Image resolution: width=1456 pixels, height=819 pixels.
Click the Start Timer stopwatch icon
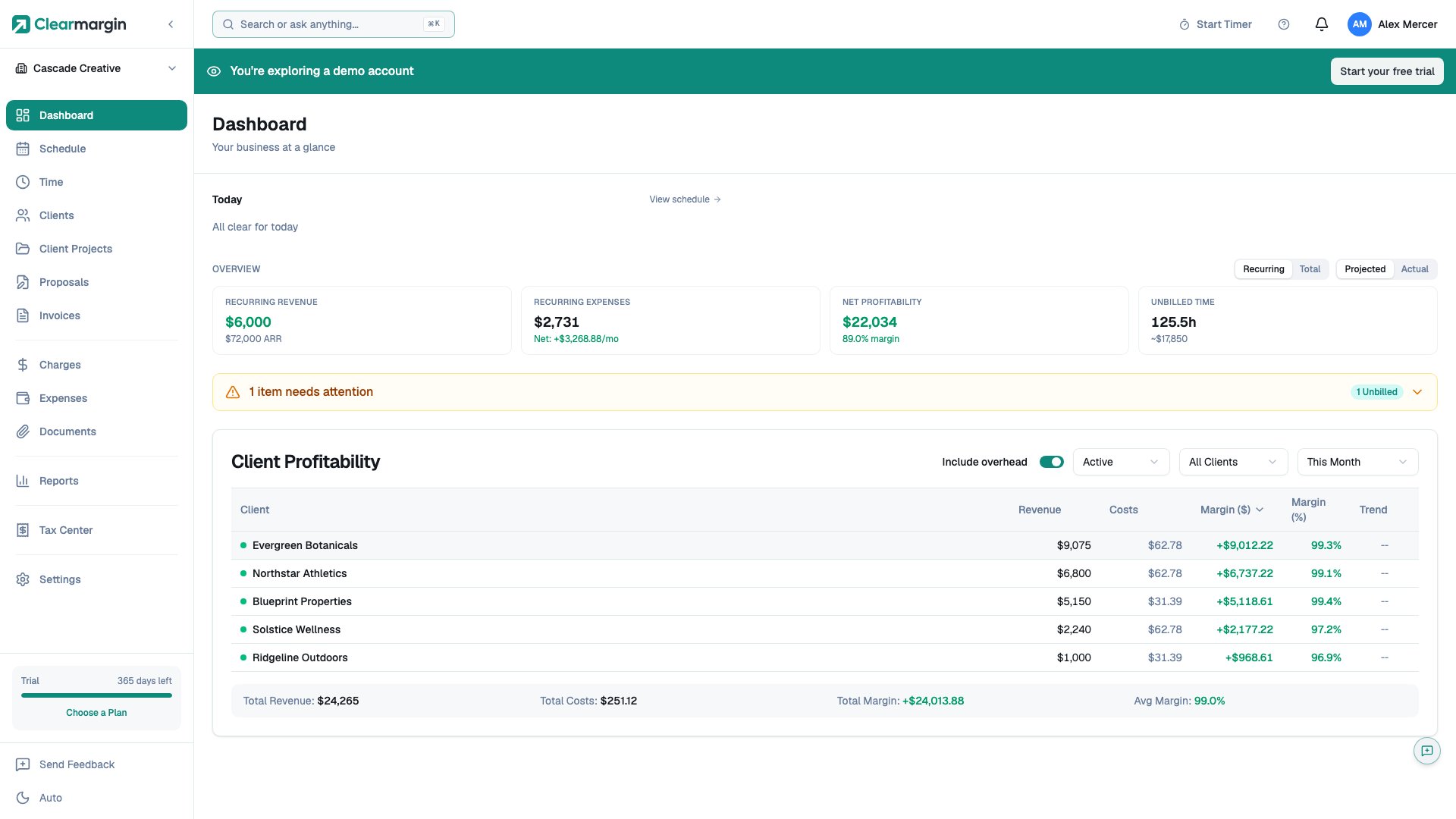pos(1184,24)
